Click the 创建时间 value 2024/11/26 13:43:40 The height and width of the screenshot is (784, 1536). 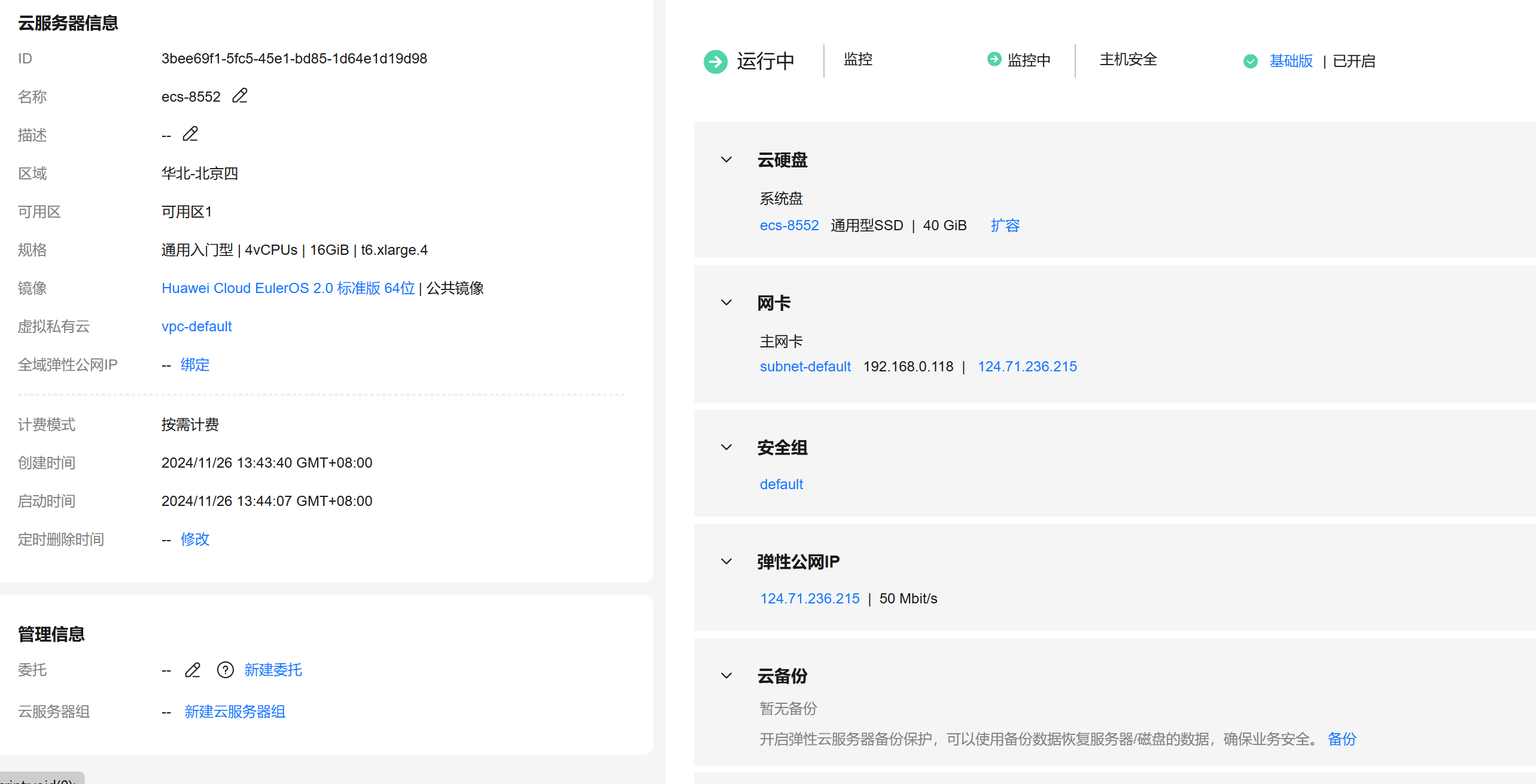click(267, 463)
